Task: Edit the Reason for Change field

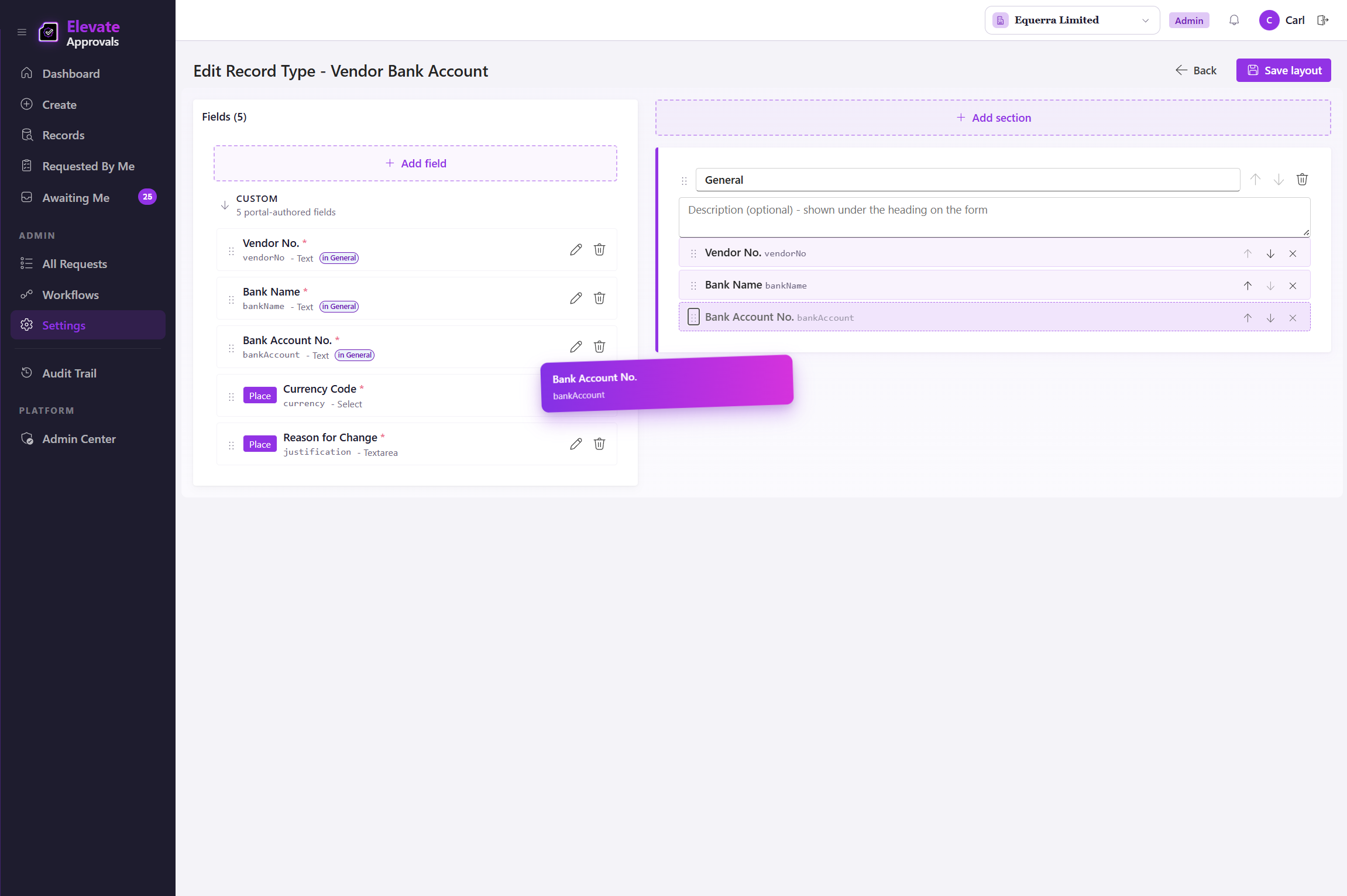Action: pos(576,444)
